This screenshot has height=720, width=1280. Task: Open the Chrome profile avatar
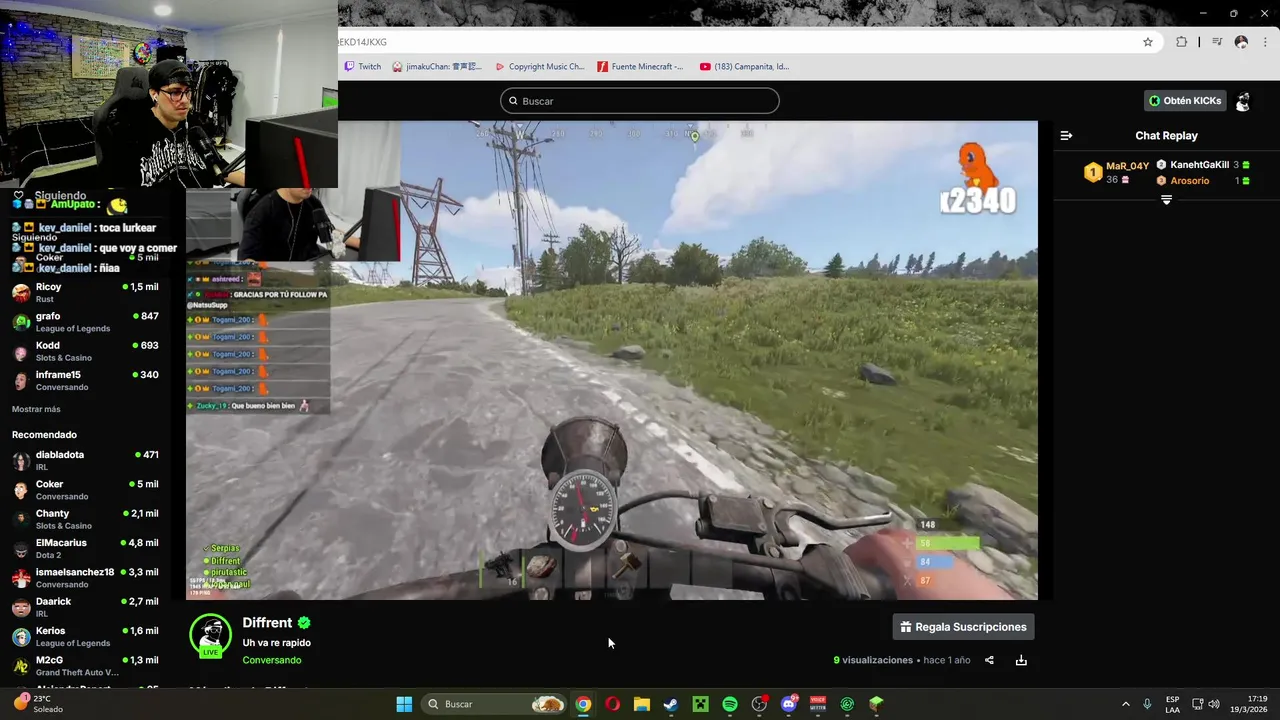[x=1241, y=42]
